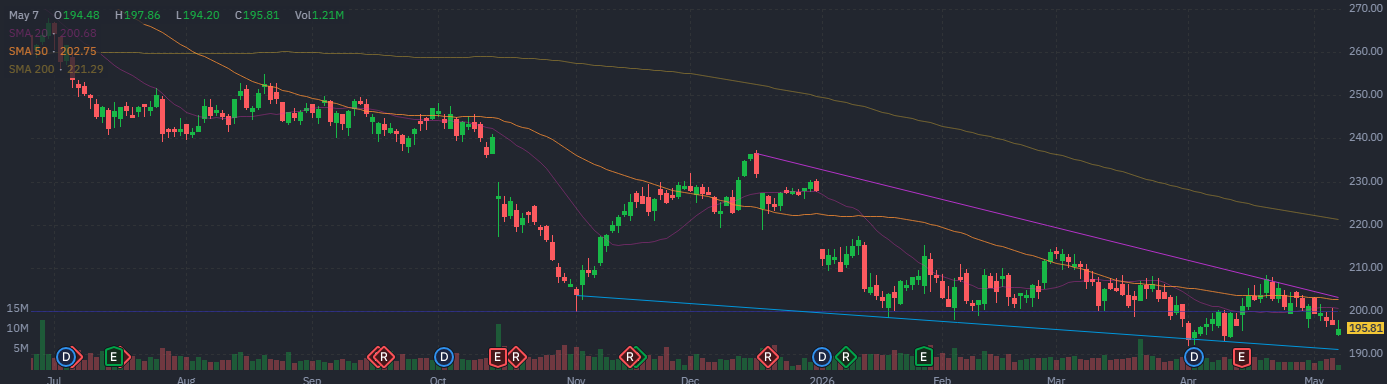Open the D dividend marker at October
The image size is (1387, 384).
444,356
